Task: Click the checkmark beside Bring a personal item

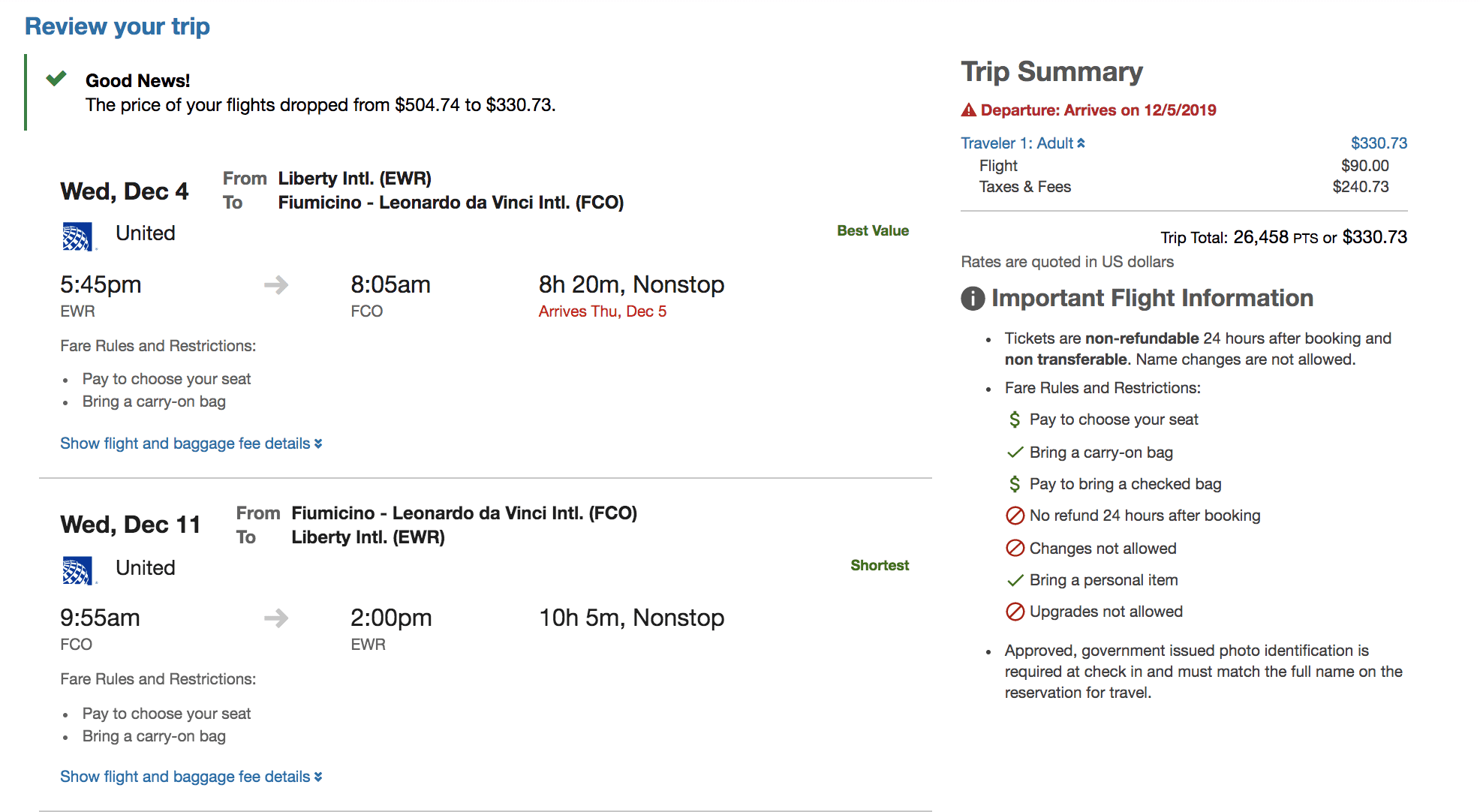Action: [1015, 580]
